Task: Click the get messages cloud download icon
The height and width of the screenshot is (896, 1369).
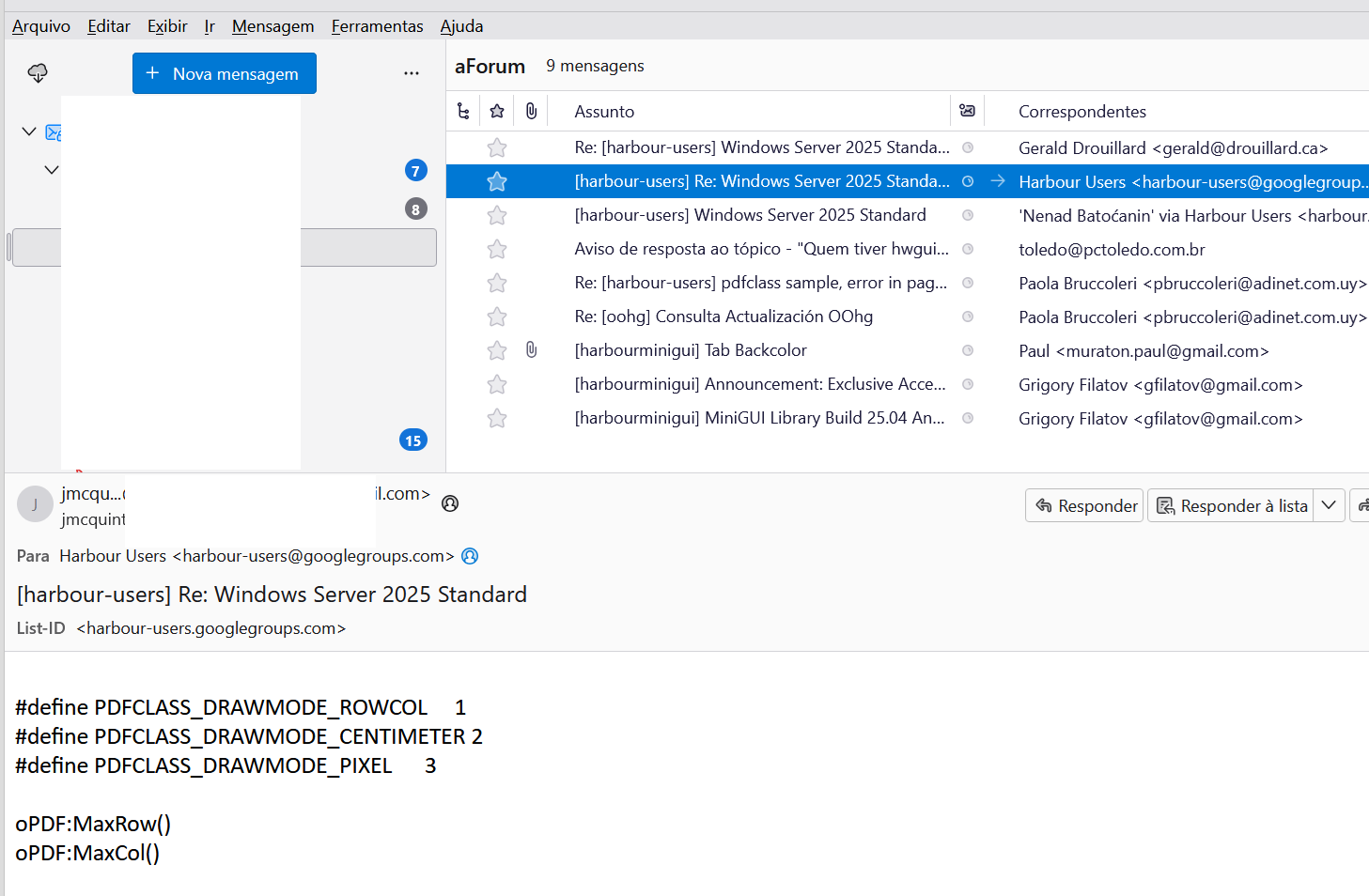Action: tap(38, 73)
